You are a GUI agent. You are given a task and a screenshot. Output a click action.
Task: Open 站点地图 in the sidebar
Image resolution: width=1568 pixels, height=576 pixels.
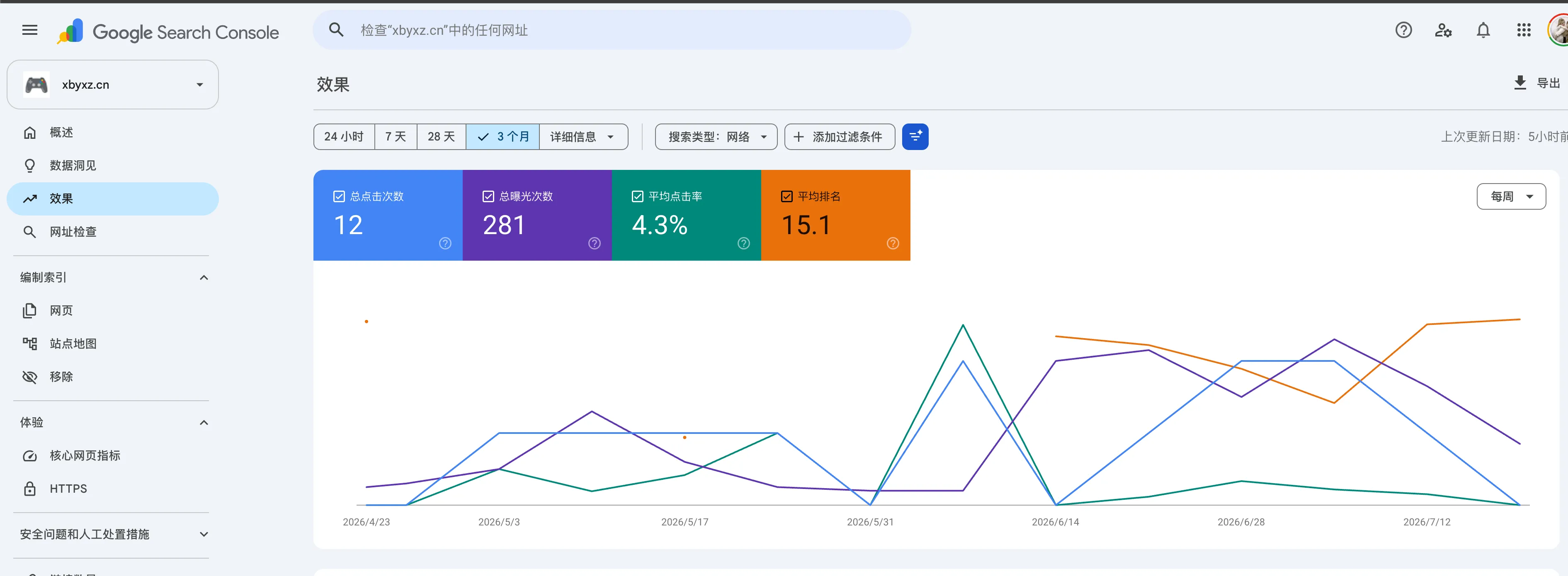(x=113, y=344)
